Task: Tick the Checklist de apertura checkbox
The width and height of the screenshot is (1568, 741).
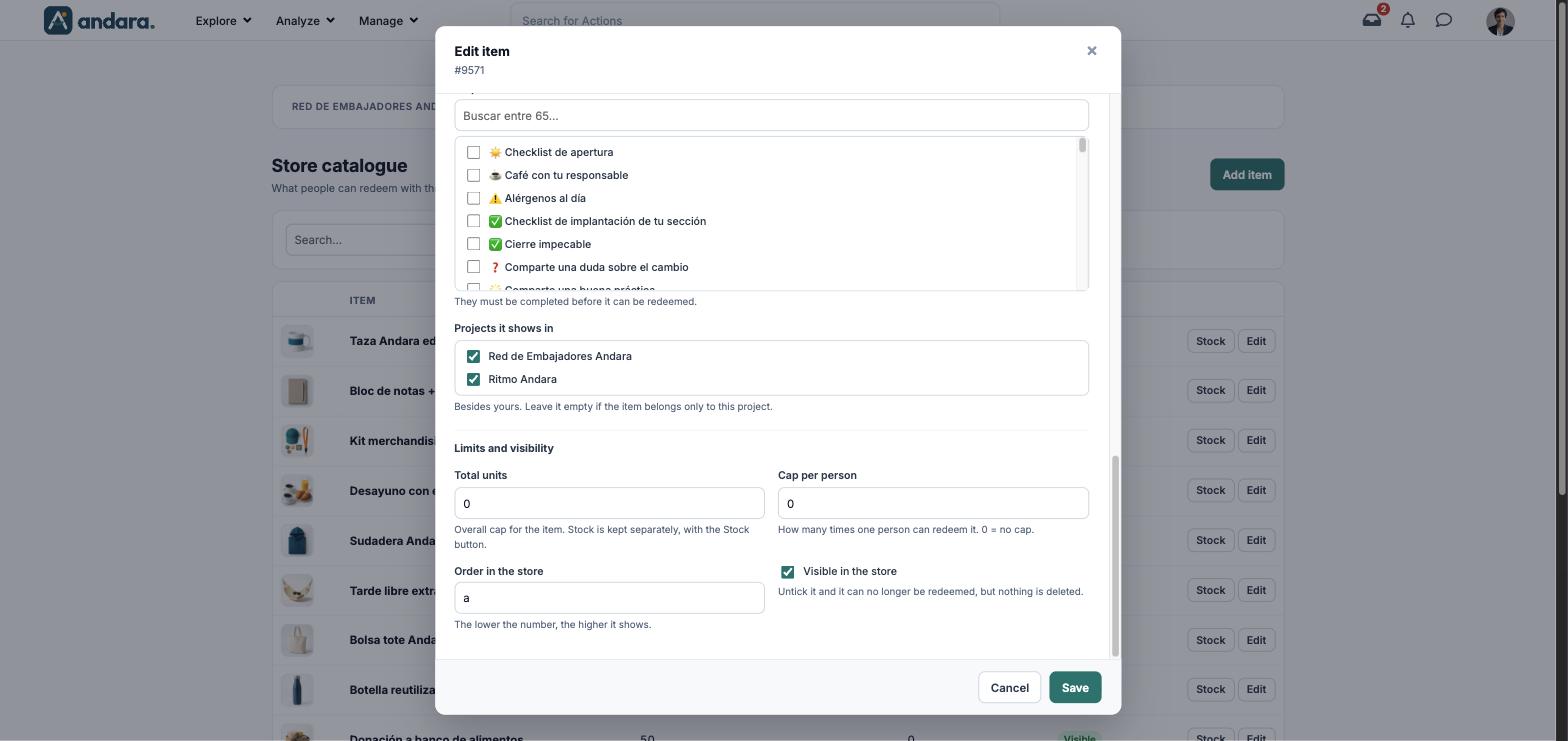Action: pos(473,152)
